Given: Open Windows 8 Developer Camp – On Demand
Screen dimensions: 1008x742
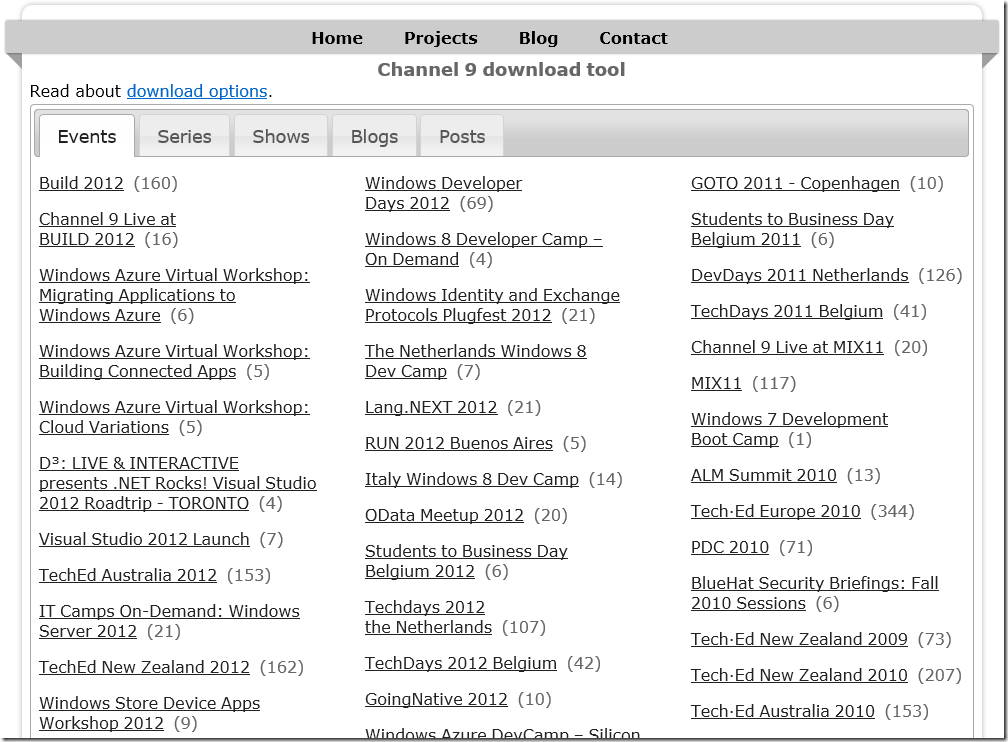Looking at the screenshot, I should pos(483,249).
